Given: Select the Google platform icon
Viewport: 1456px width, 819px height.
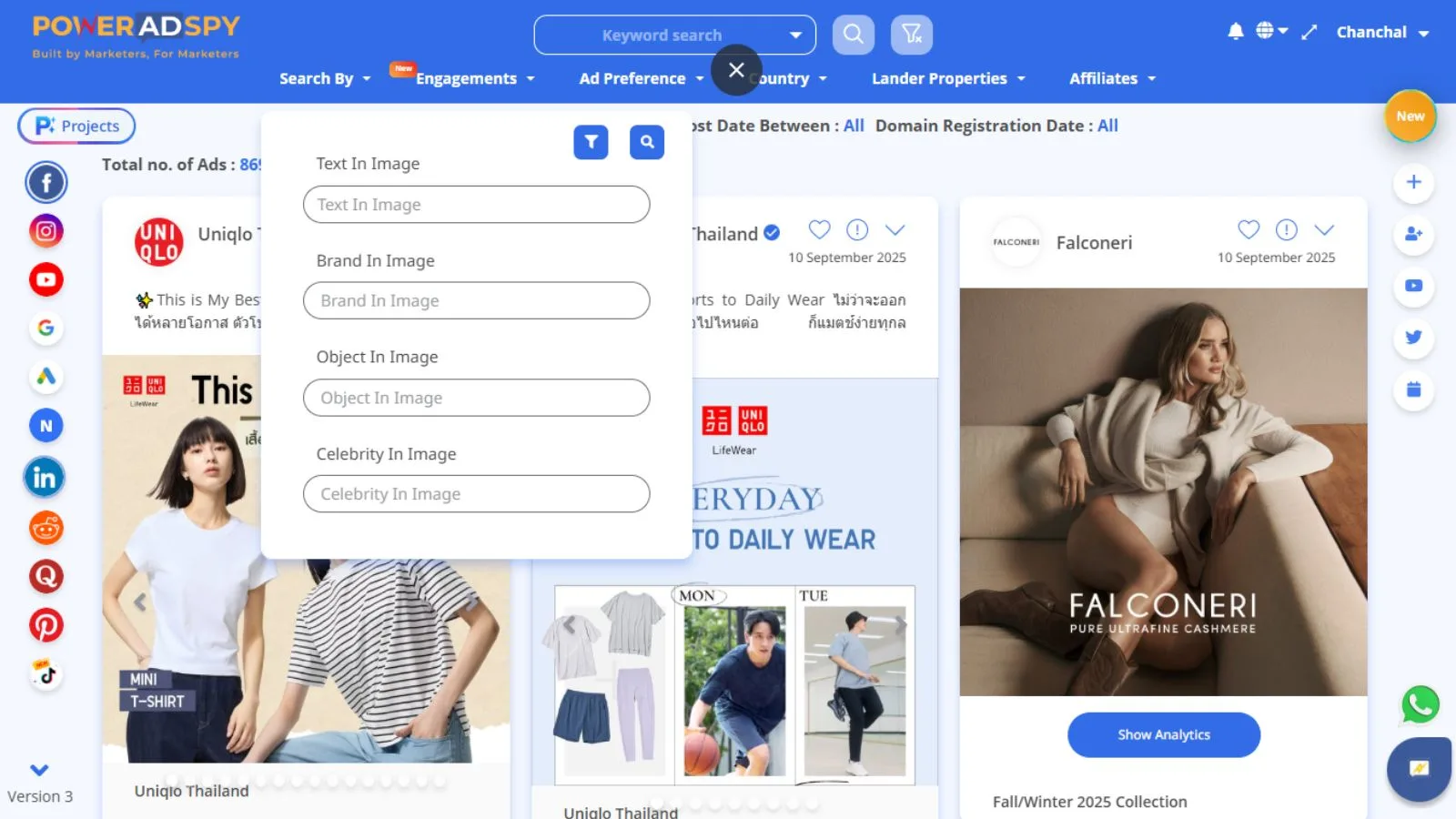Looking at the screenshot, I should 46,328.
